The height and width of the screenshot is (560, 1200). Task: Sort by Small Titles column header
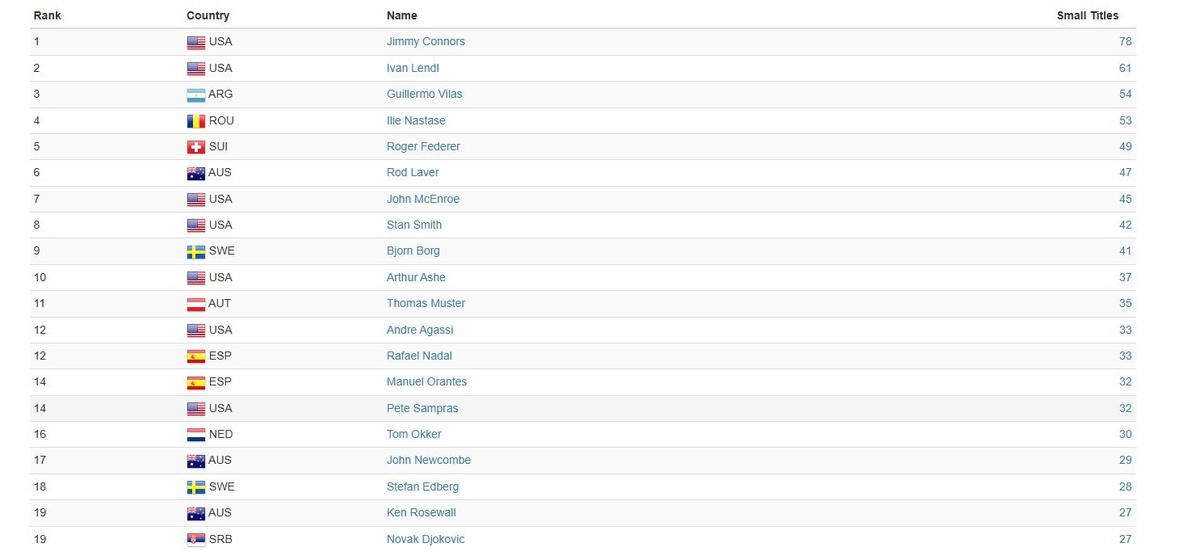point(1088,16)
